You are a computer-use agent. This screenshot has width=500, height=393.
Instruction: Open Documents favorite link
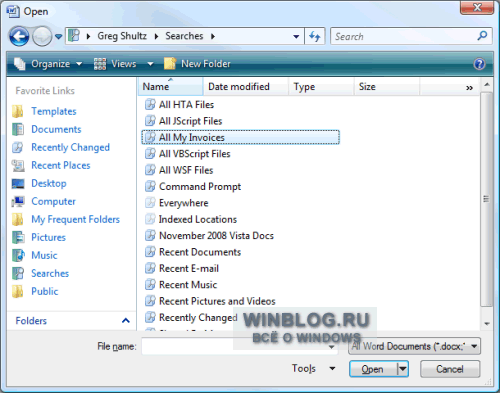(56, 129)
